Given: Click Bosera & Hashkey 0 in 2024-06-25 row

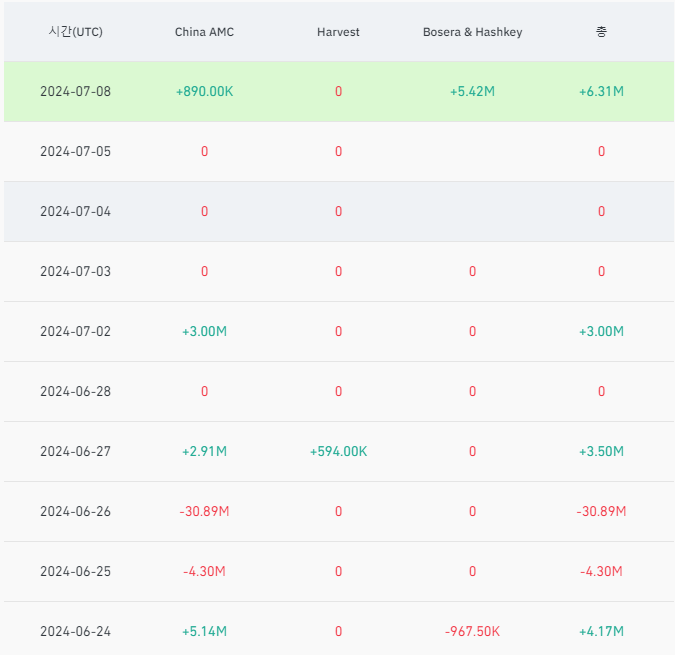Looking at the screenshot, I should [x=473, y=572].
